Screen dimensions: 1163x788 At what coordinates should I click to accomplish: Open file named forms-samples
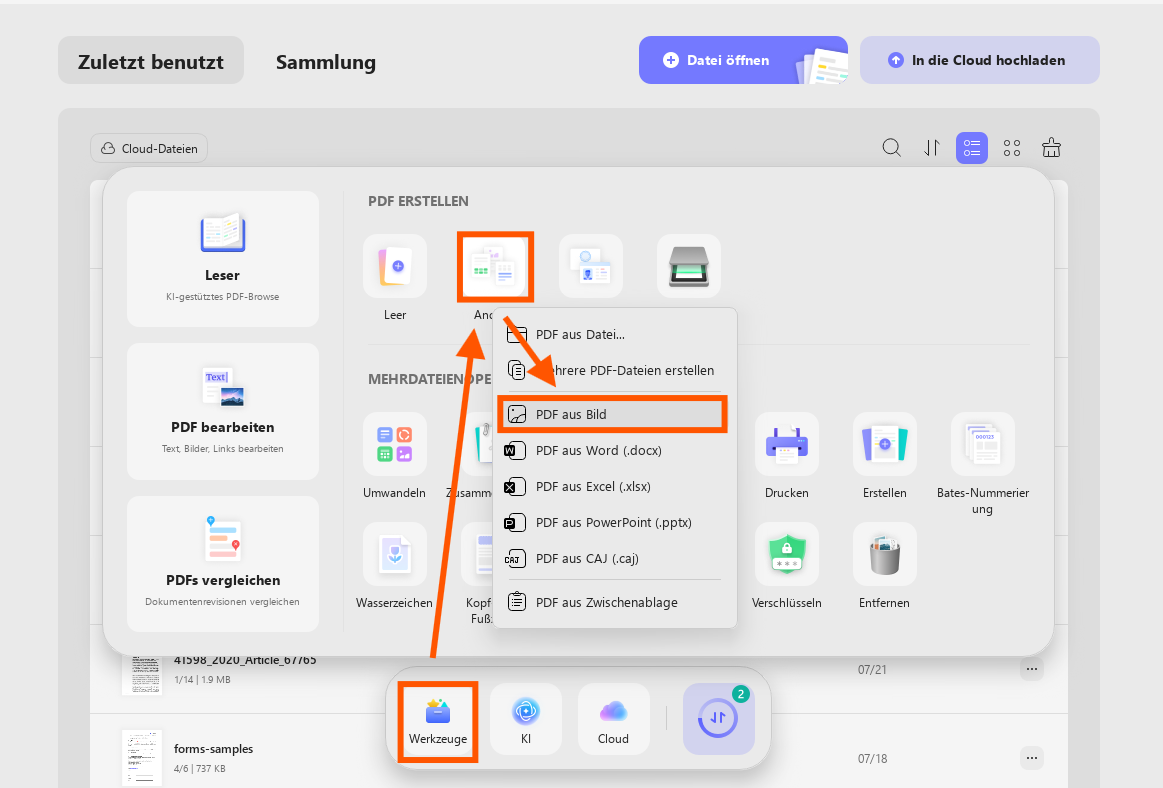tap(214, 749)
